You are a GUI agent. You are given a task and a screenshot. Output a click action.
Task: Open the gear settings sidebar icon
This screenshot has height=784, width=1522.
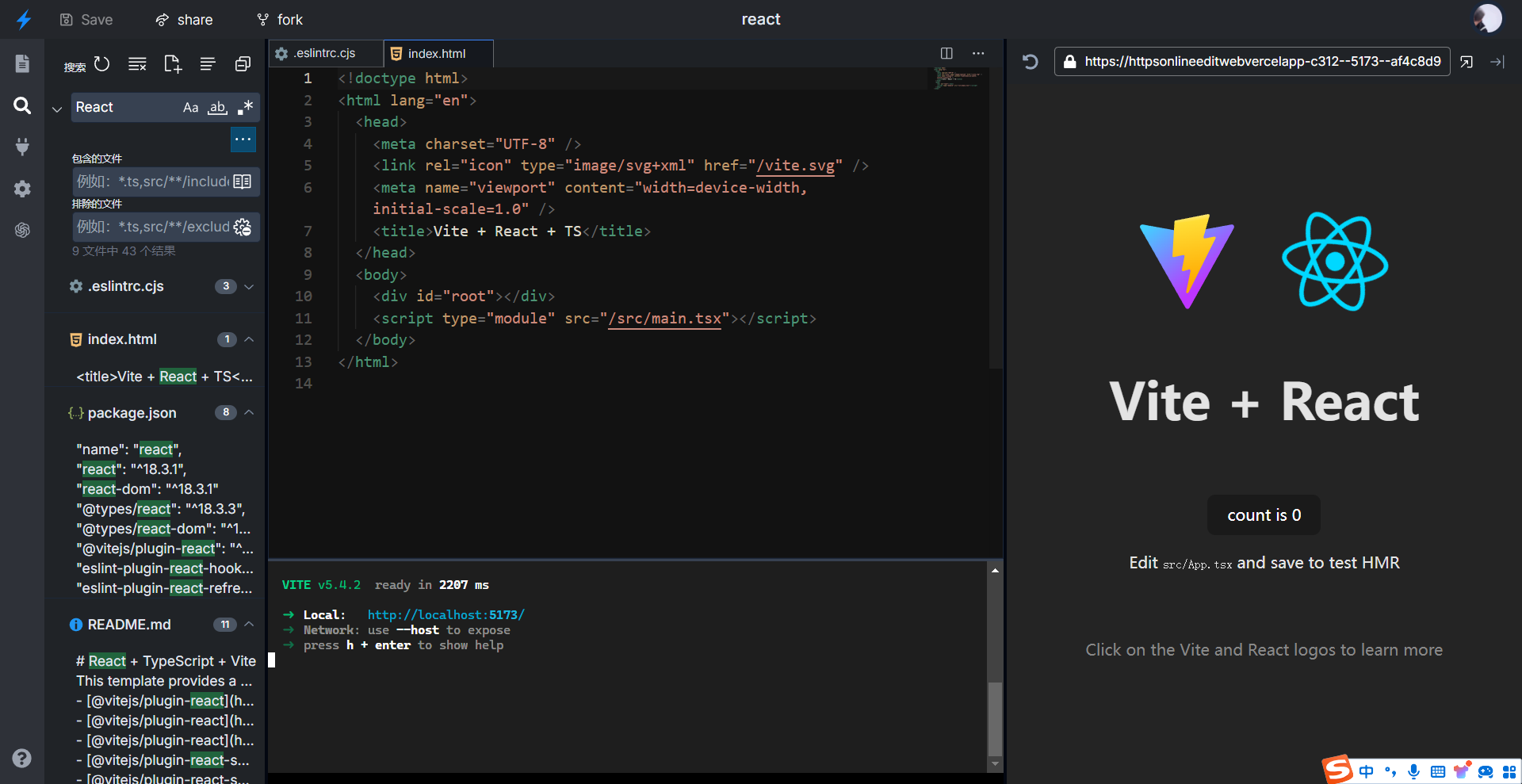tap(22, 189)
